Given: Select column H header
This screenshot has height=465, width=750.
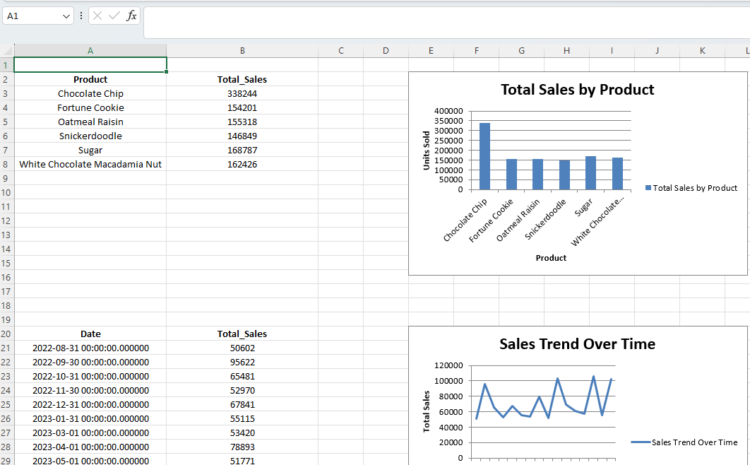Looking at the screenshot, I should pyautogui.click(x=567, y=51).
